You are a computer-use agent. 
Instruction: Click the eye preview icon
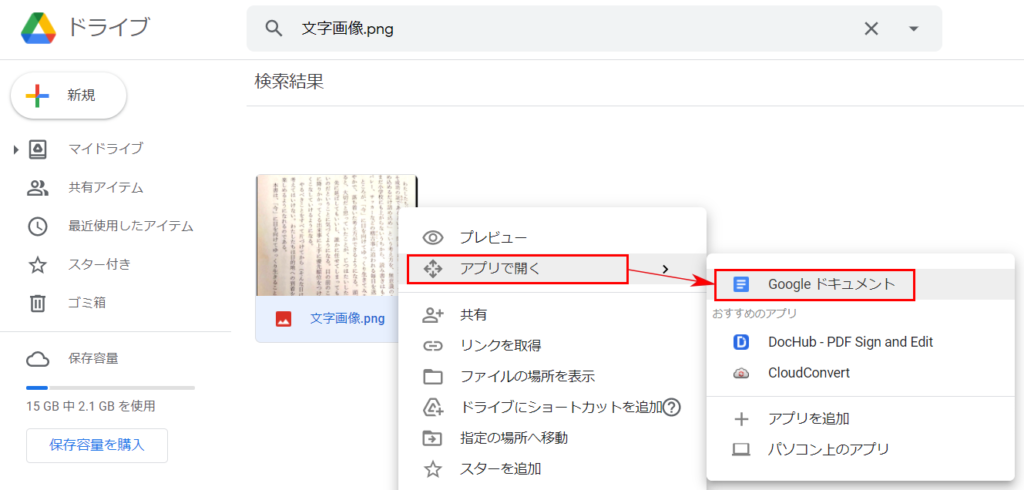tap(433, 238)
